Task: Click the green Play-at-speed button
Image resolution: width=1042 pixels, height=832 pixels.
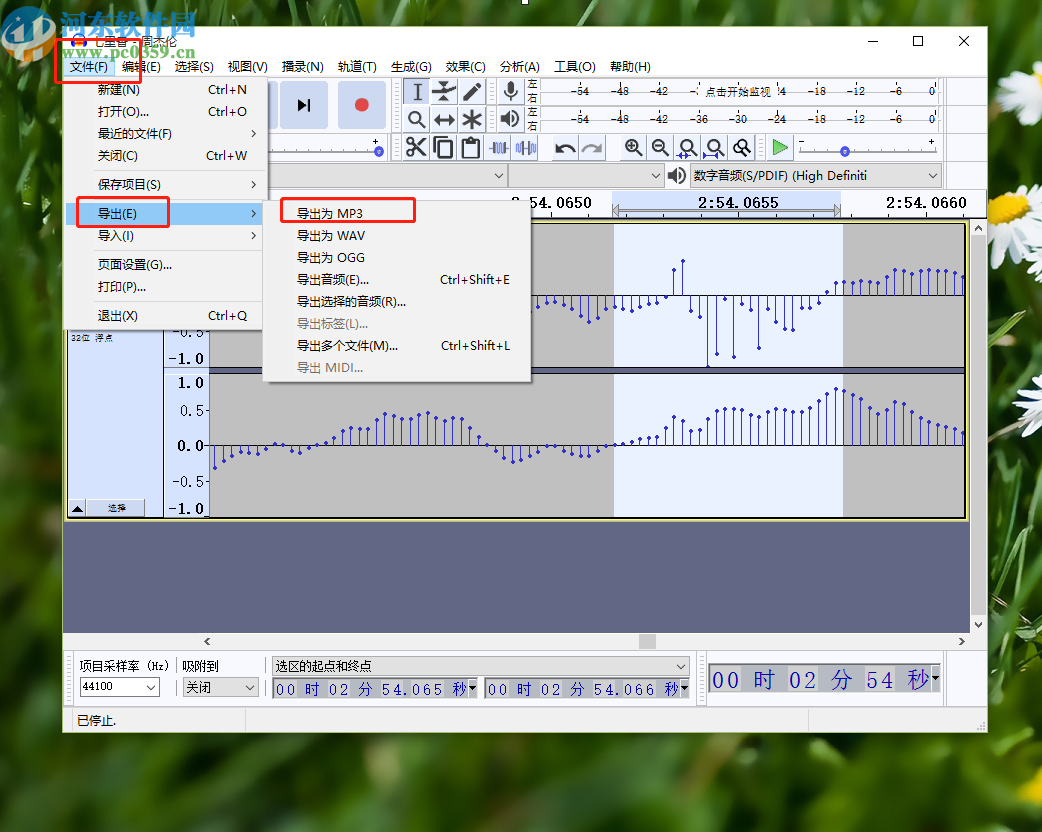Action: (x=780, y=148)
